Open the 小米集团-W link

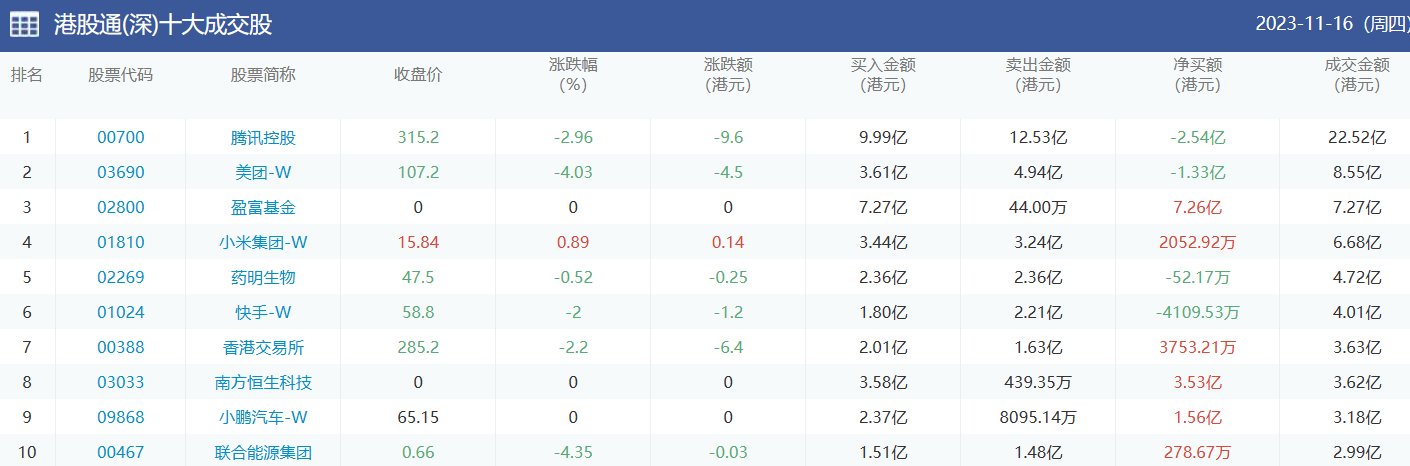[x=263, y=242]
